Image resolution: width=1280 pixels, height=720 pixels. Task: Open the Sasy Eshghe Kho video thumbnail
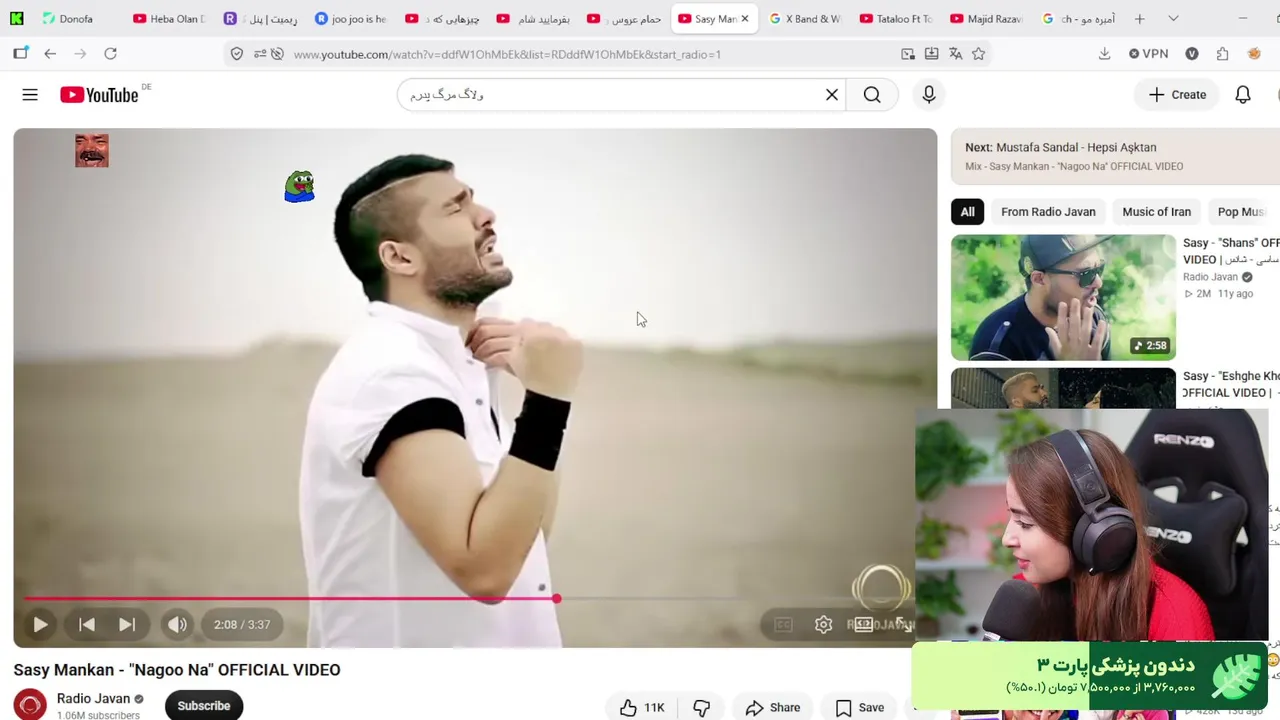pyautogui.click(x=1063, y=389)
